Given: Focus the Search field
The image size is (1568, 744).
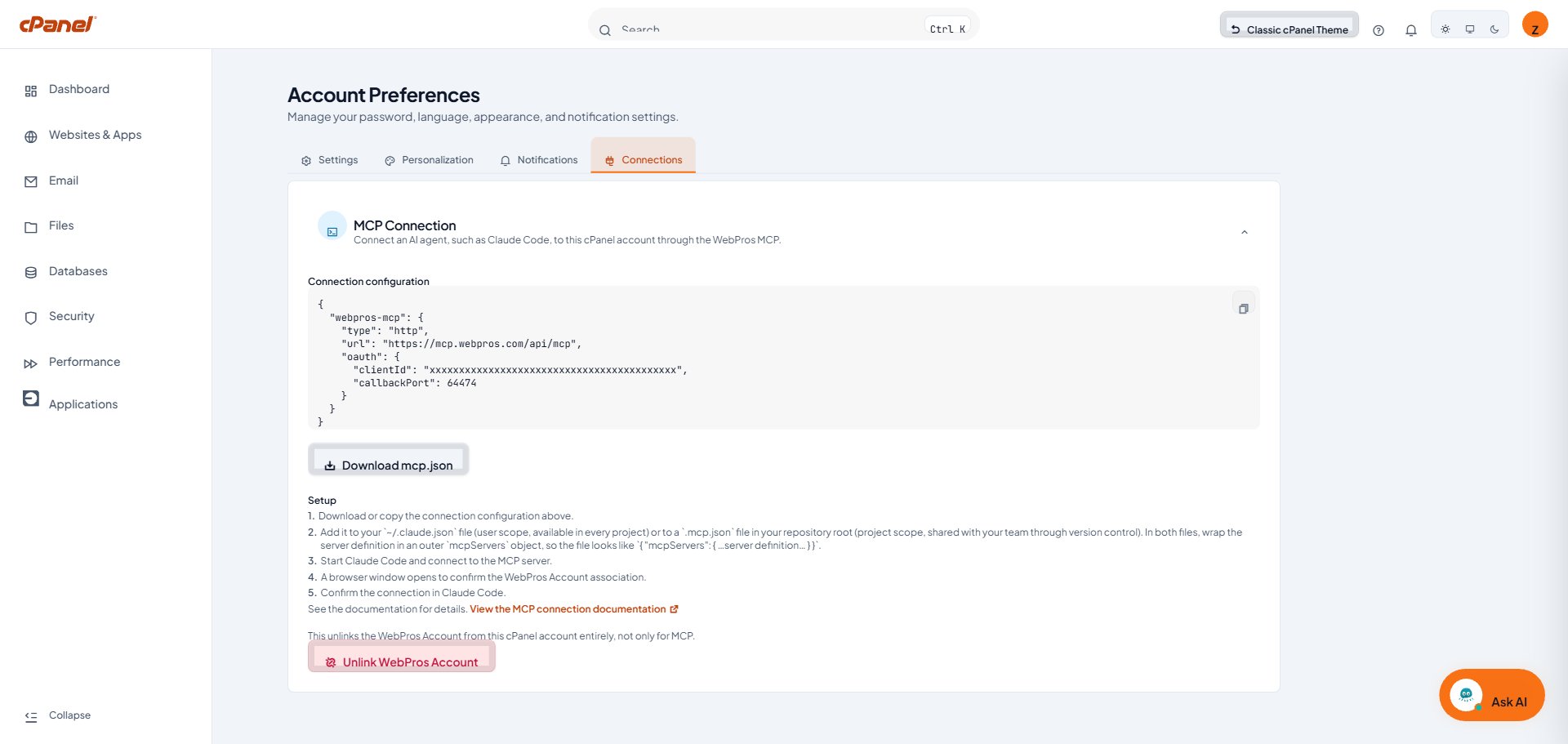Looking at the screenshot, I should coord(784,25).
